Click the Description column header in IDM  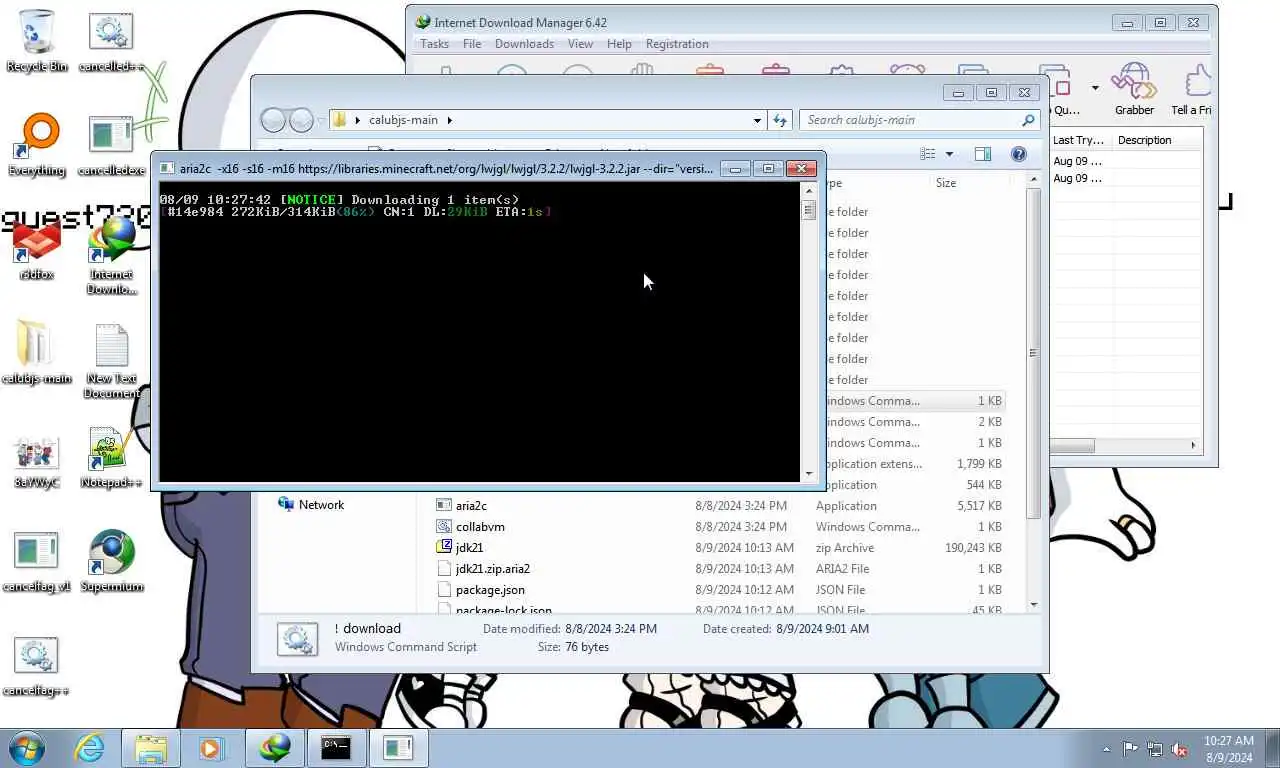1157,140
